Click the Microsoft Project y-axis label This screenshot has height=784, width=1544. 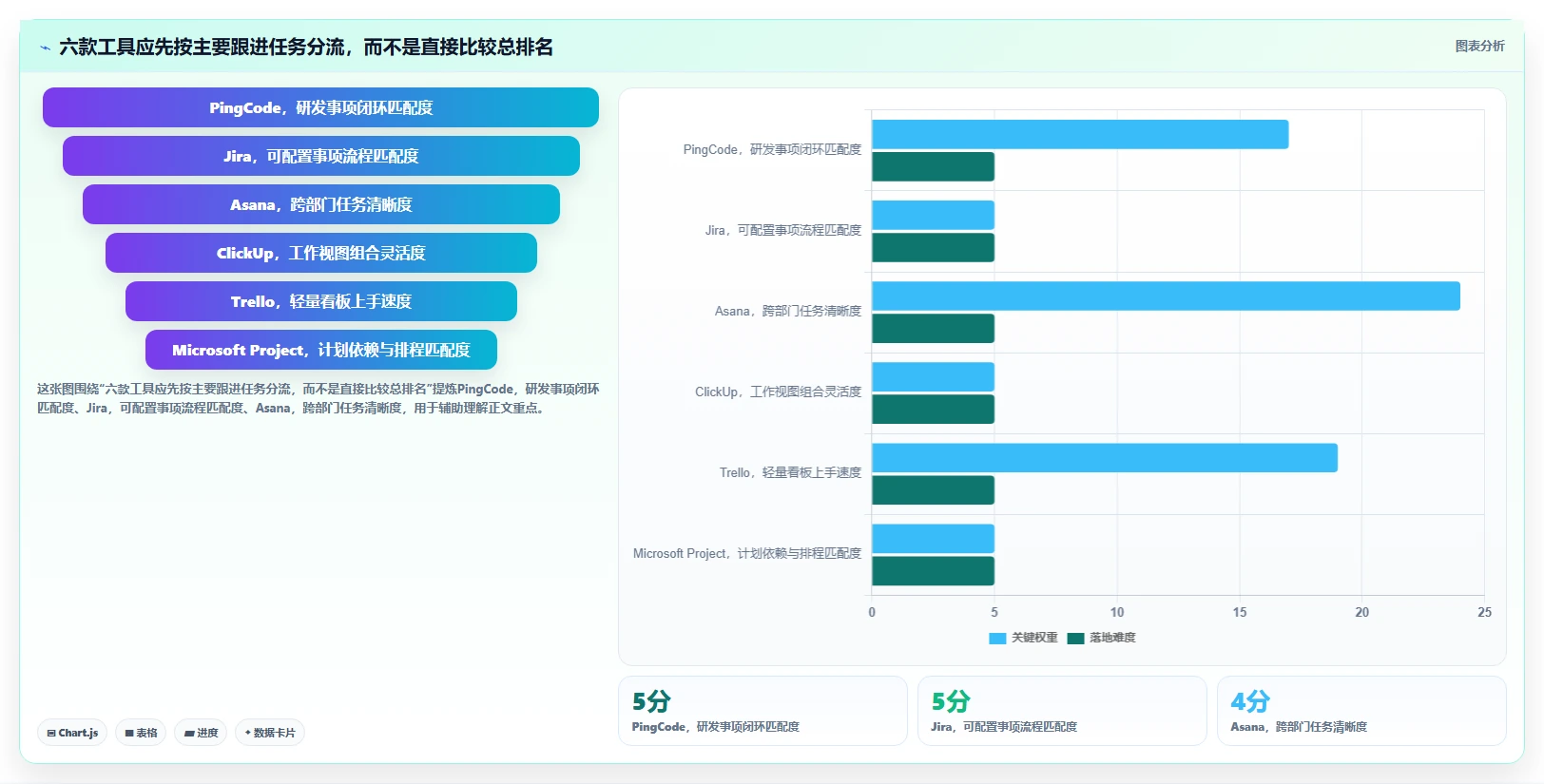point(747,553)
